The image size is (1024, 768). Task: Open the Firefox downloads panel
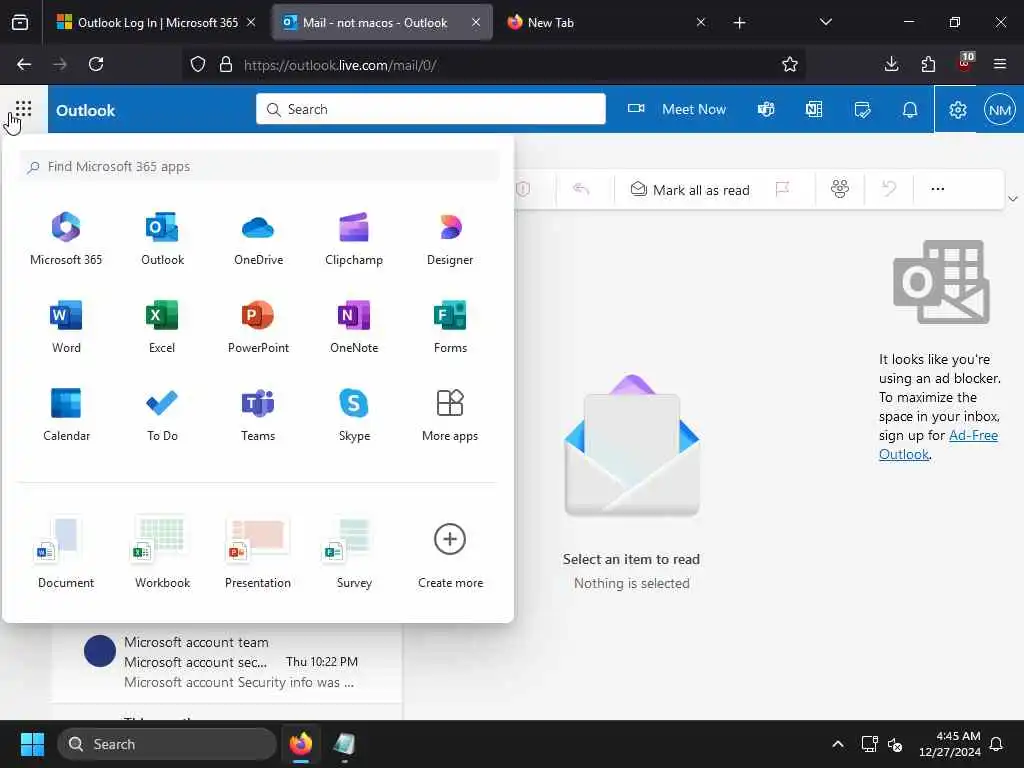coord(891,64)
